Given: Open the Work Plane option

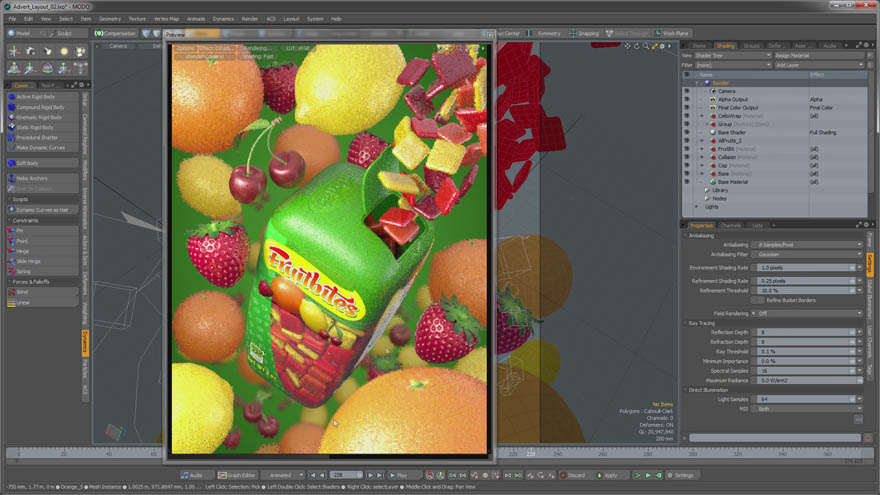Looking at the screenshot, I should 672,33.
